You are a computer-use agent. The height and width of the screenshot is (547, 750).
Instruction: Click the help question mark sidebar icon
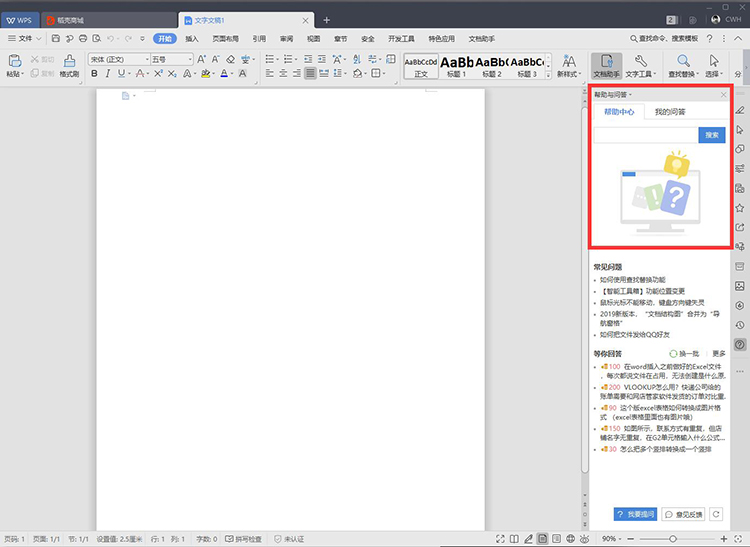pos(740,344)
